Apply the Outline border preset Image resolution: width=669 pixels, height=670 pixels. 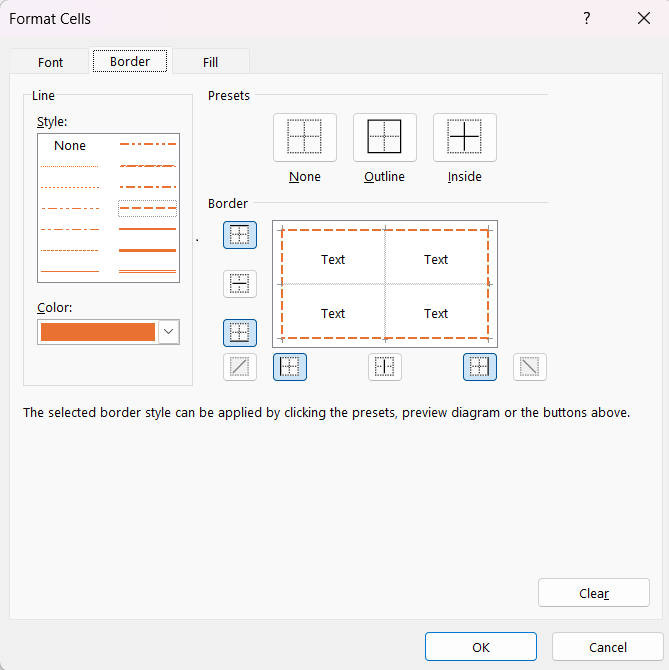tap(384, 138)
